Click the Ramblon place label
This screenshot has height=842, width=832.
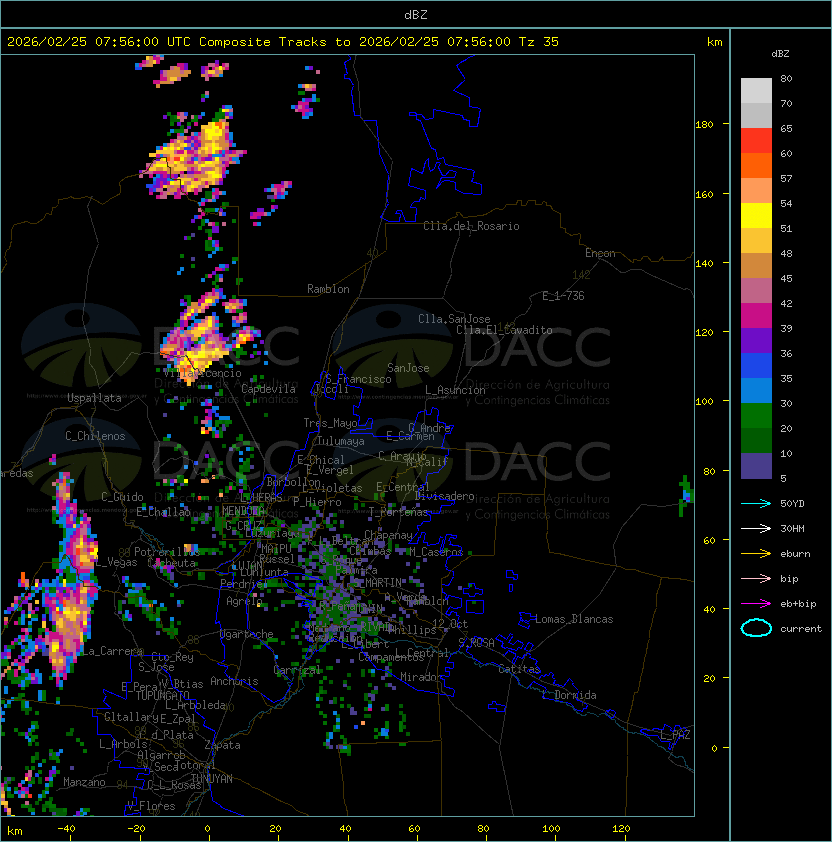(x=328, y=289)
